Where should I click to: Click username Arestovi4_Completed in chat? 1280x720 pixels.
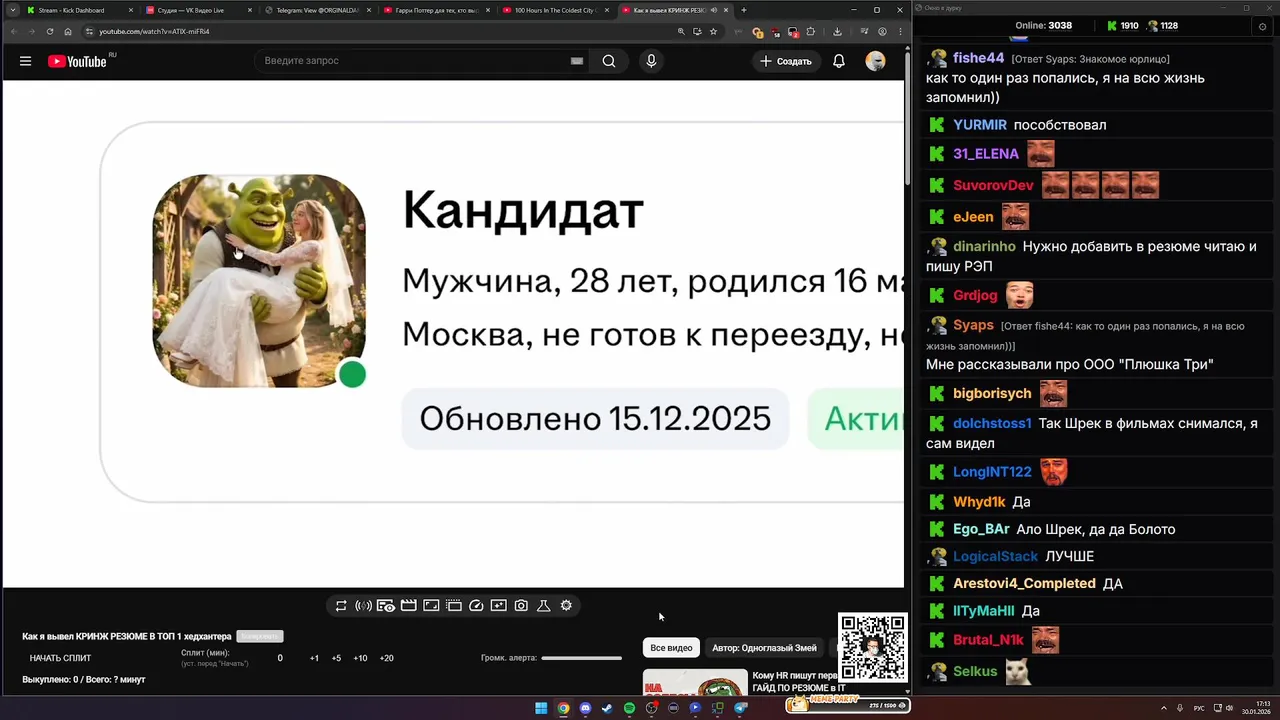(x=1024, y=583)
